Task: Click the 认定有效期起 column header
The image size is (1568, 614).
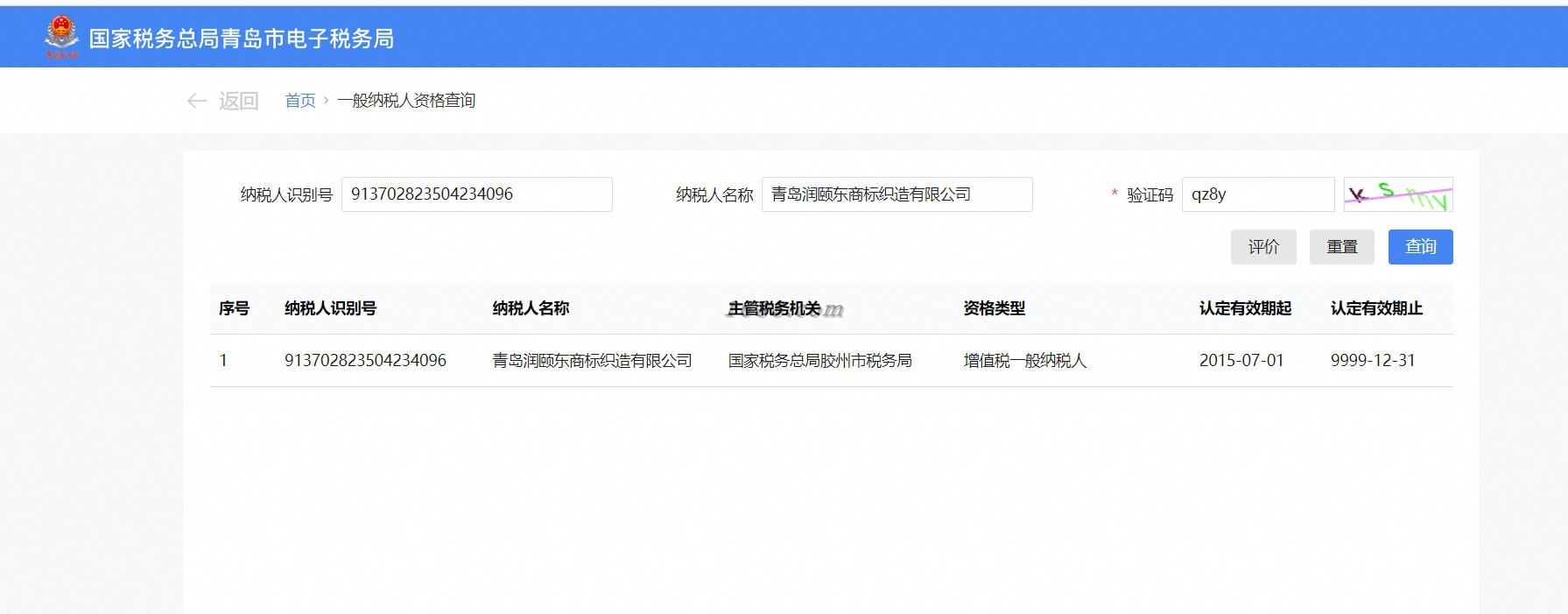Action: click(1246, 308)
